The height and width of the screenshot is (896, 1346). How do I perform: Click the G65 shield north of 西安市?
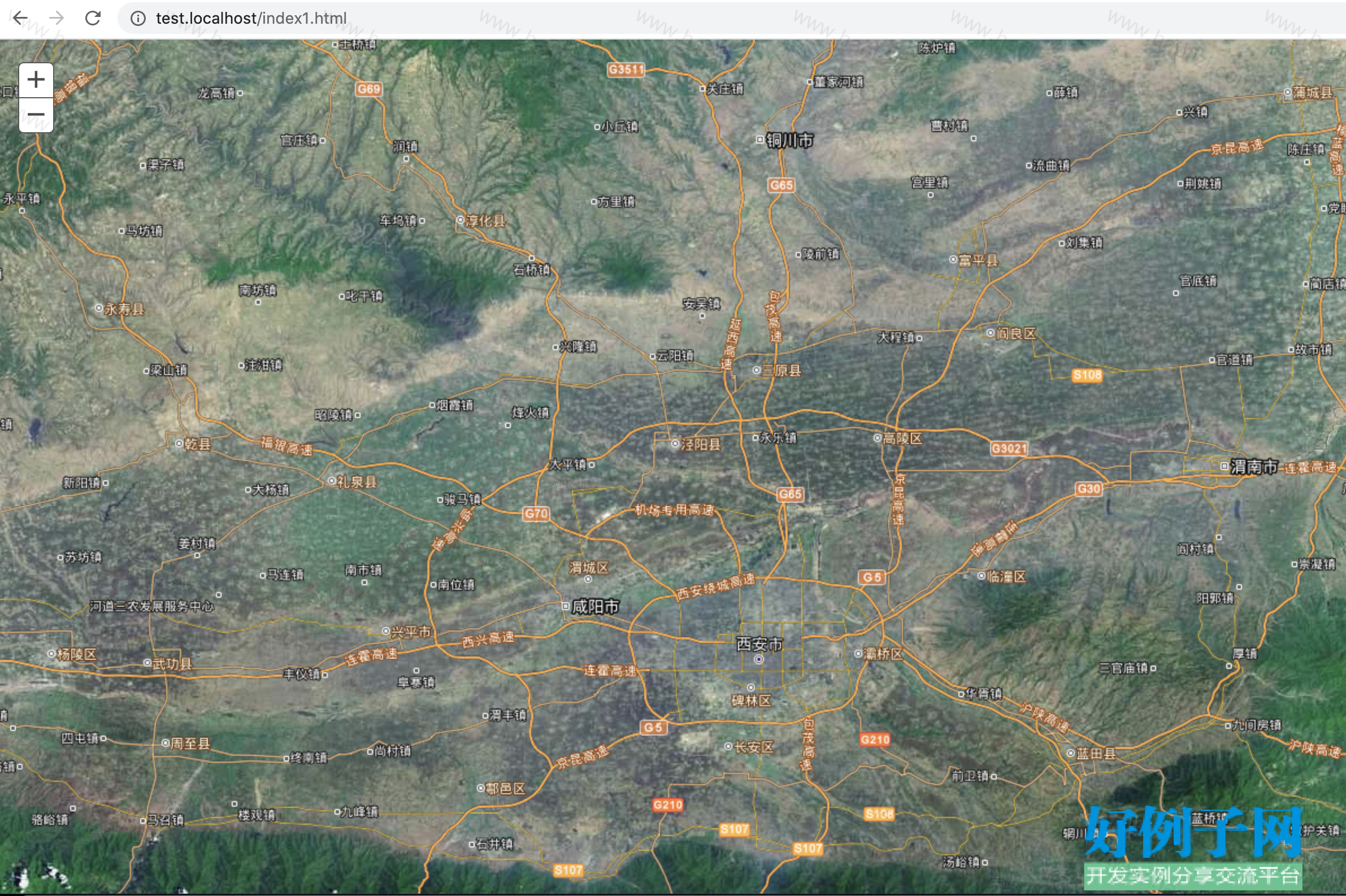790,494
